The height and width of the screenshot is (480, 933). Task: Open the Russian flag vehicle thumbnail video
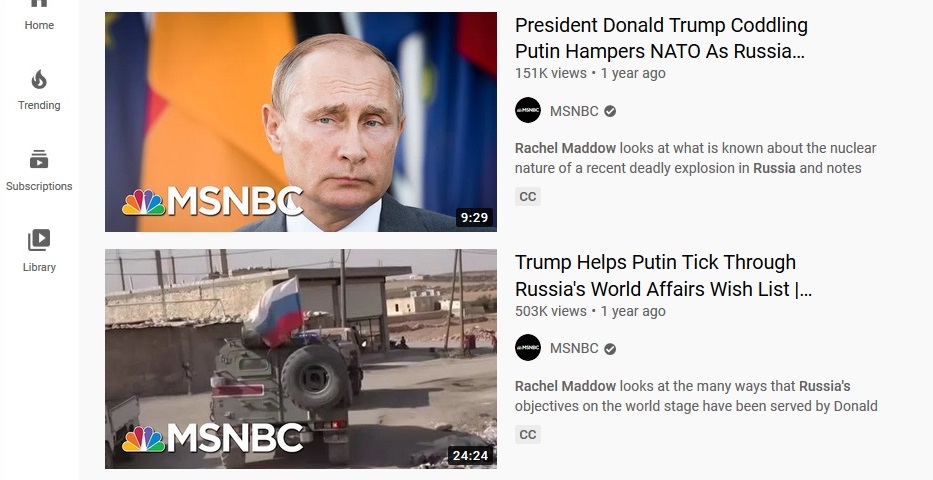click(300, 359)
